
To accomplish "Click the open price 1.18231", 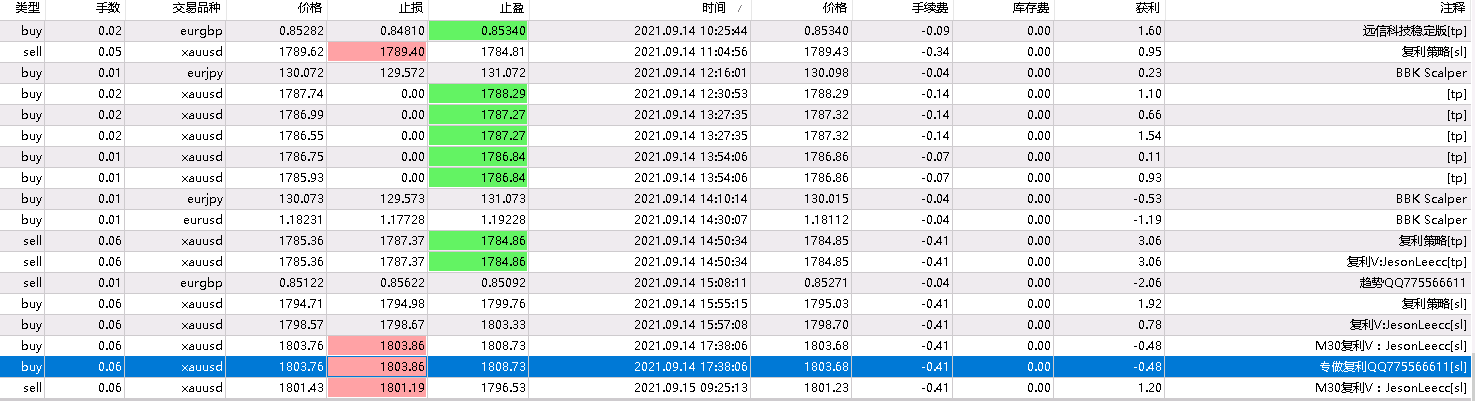I will 302,219.
